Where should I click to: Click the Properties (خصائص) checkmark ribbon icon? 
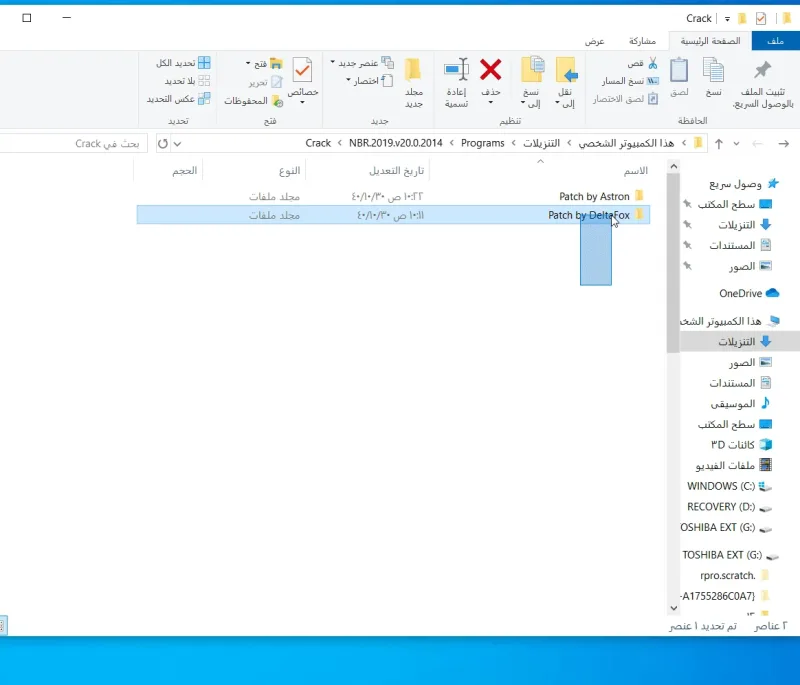(302, 70)
